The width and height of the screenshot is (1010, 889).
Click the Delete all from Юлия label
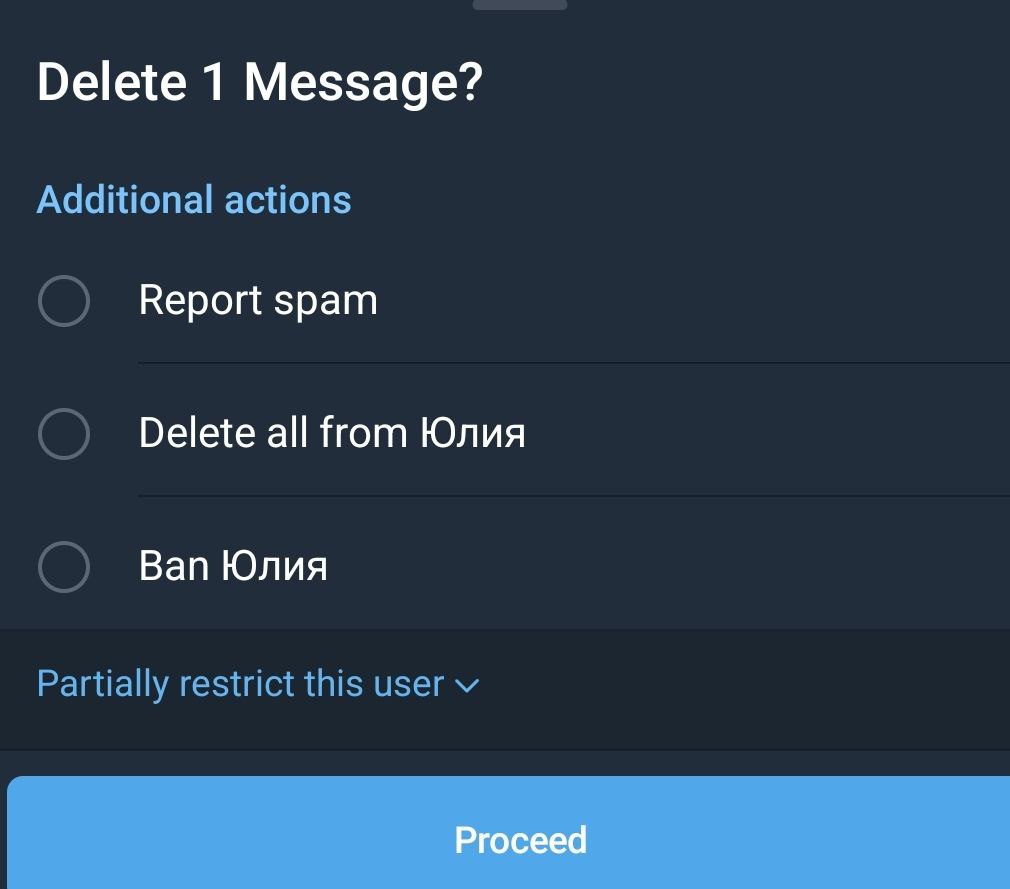pyautogui.click(x=331, y=433)
